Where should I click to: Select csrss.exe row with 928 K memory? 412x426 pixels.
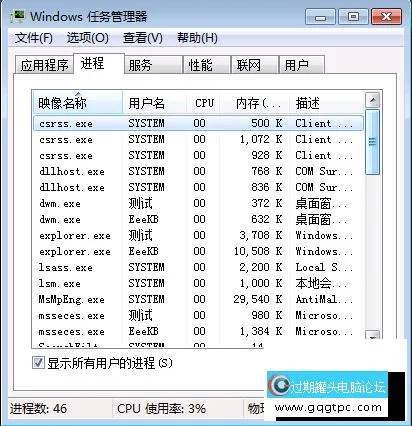(198, 155)
